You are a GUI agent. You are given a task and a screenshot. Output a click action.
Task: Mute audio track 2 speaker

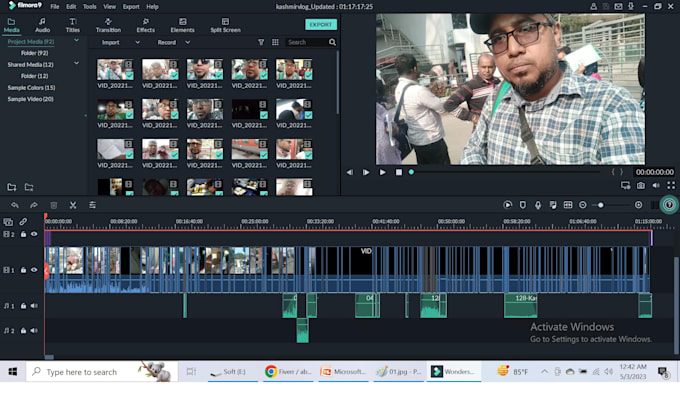(x=34, y=330)
